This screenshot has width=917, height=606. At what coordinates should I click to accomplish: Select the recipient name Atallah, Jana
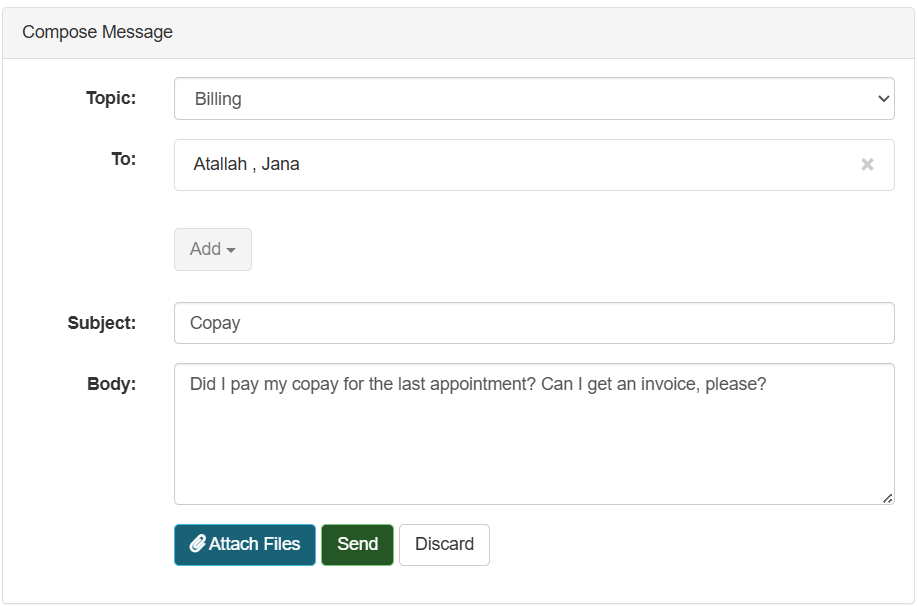[x=246, y=164]
